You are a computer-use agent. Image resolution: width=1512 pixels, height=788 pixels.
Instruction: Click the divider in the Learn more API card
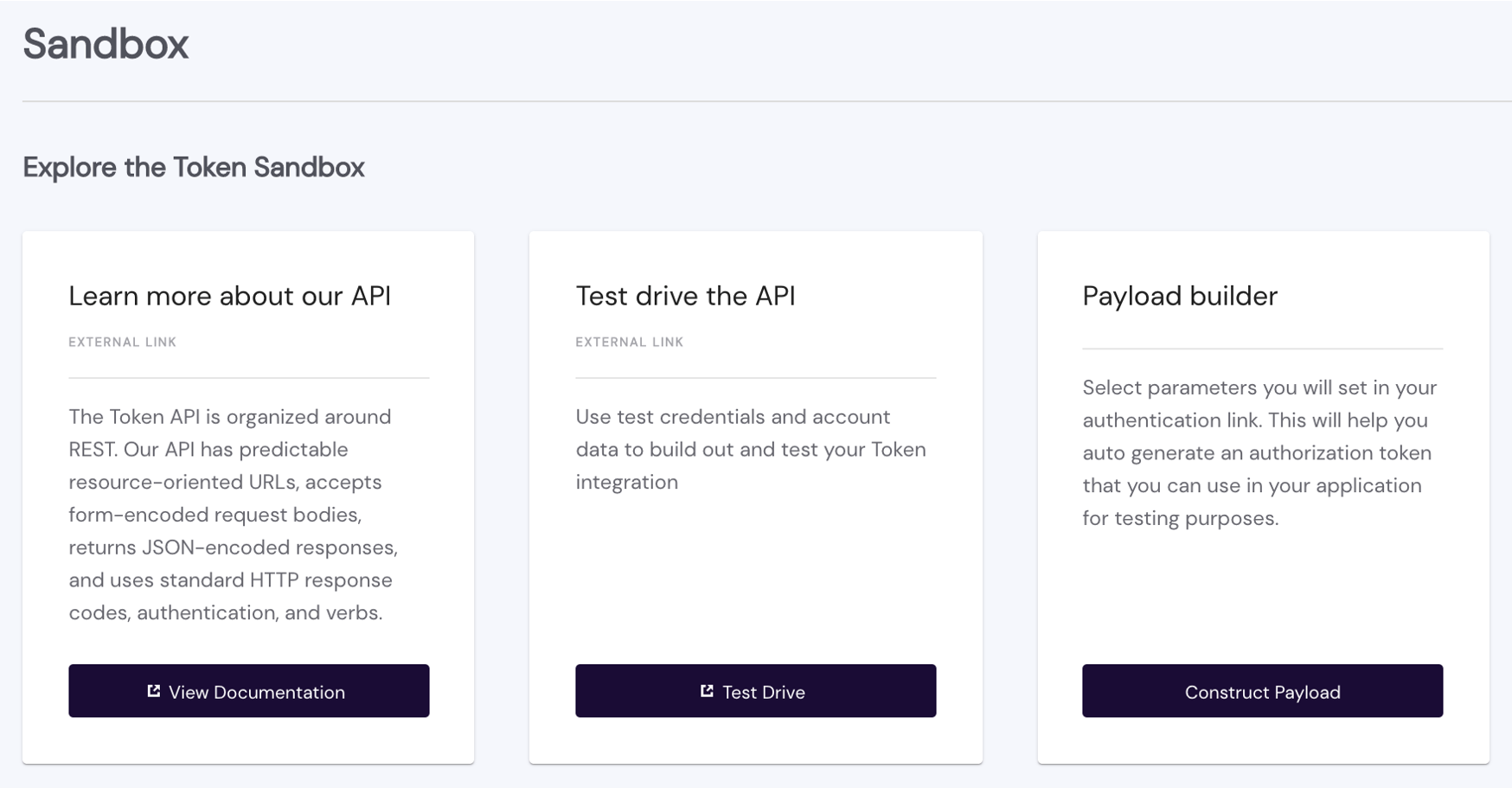coord(249,378)
